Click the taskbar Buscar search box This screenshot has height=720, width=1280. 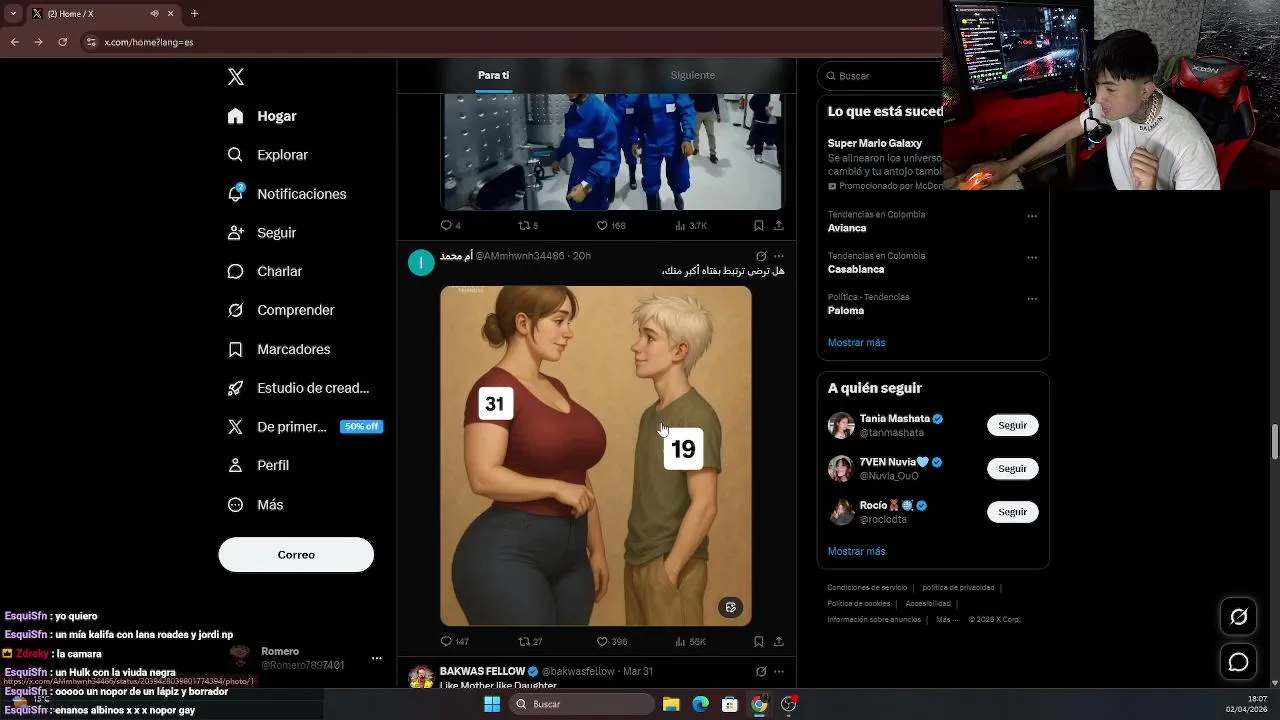583,704
